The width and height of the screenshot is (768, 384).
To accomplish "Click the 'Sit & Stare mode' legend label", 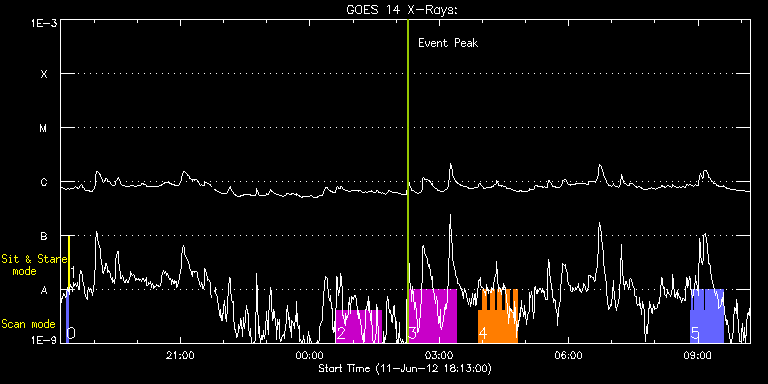I will click(x=34, y=264).
